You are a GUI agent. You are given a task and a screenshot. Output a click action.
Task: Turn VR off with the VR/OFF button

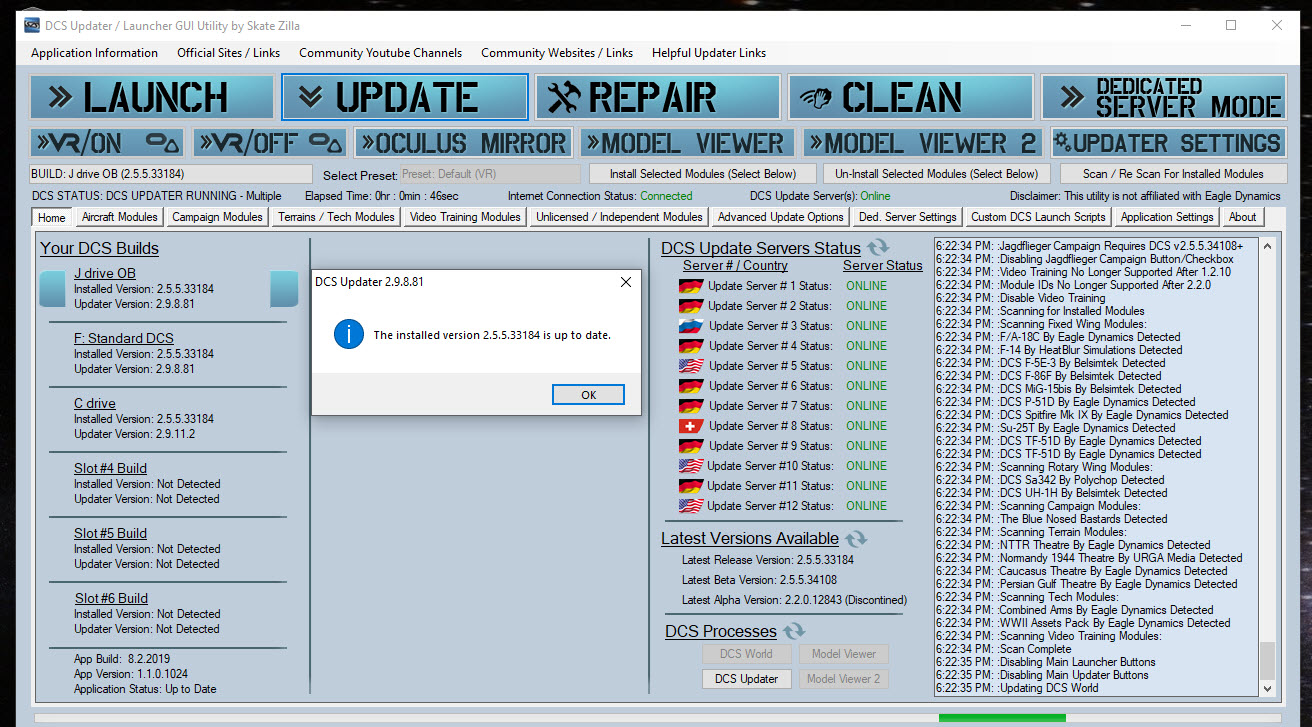click(270, 143)
